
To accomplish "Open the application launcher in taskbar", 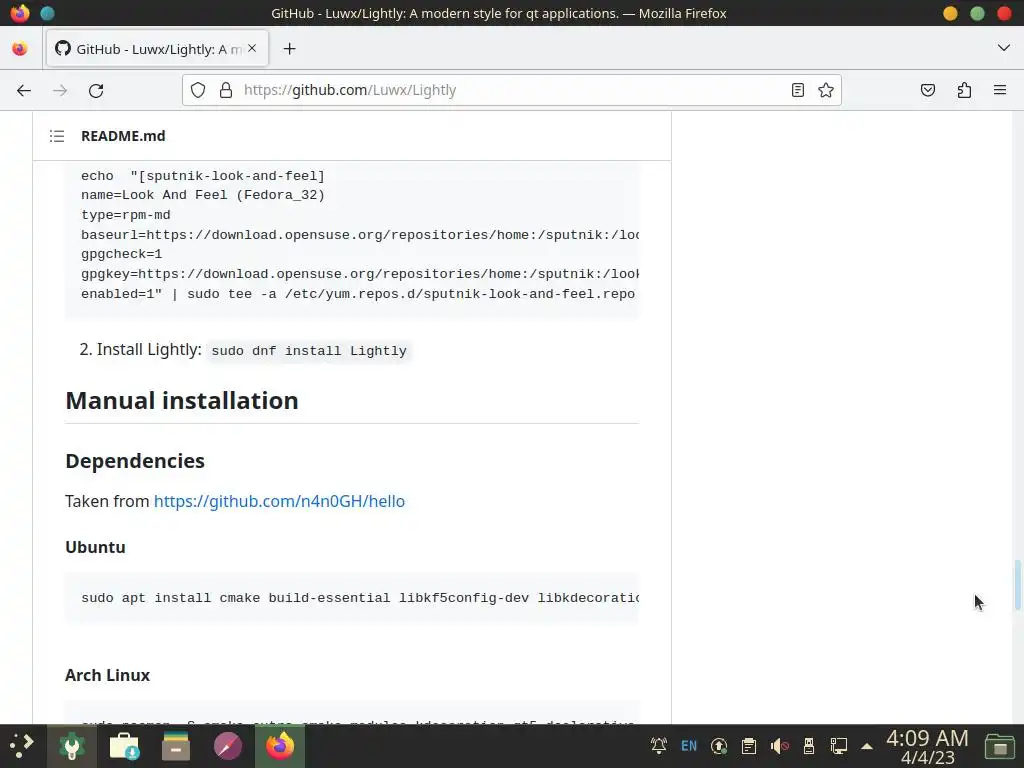I will pos(22,746).
